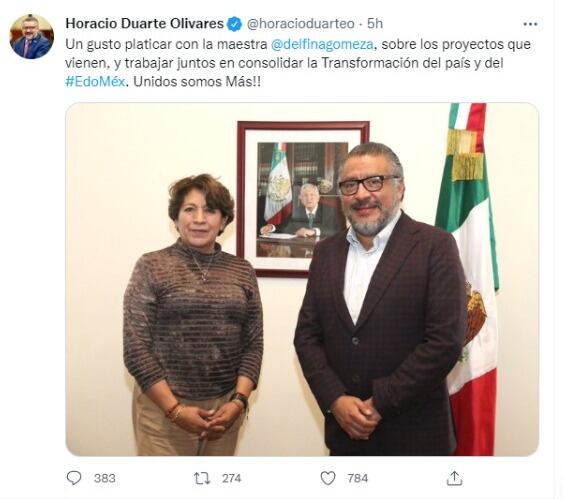The image size is (563, 499).
Task: Click the framed portrait in the photo
Action: coord(303,199)
